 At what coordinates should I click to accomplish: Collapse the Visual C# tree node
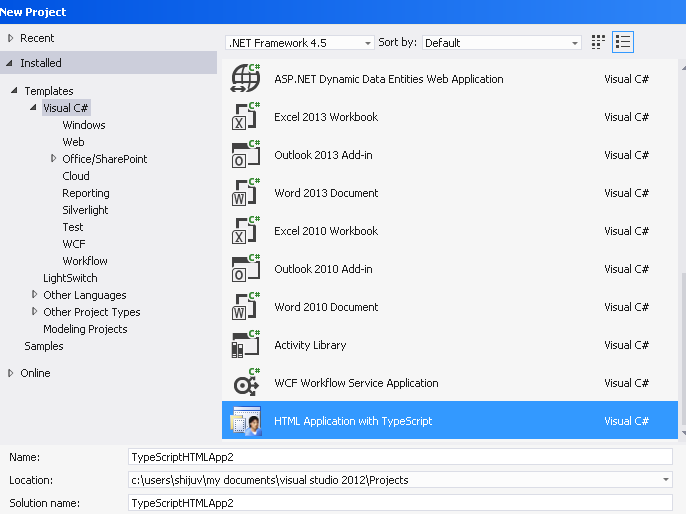33,107
